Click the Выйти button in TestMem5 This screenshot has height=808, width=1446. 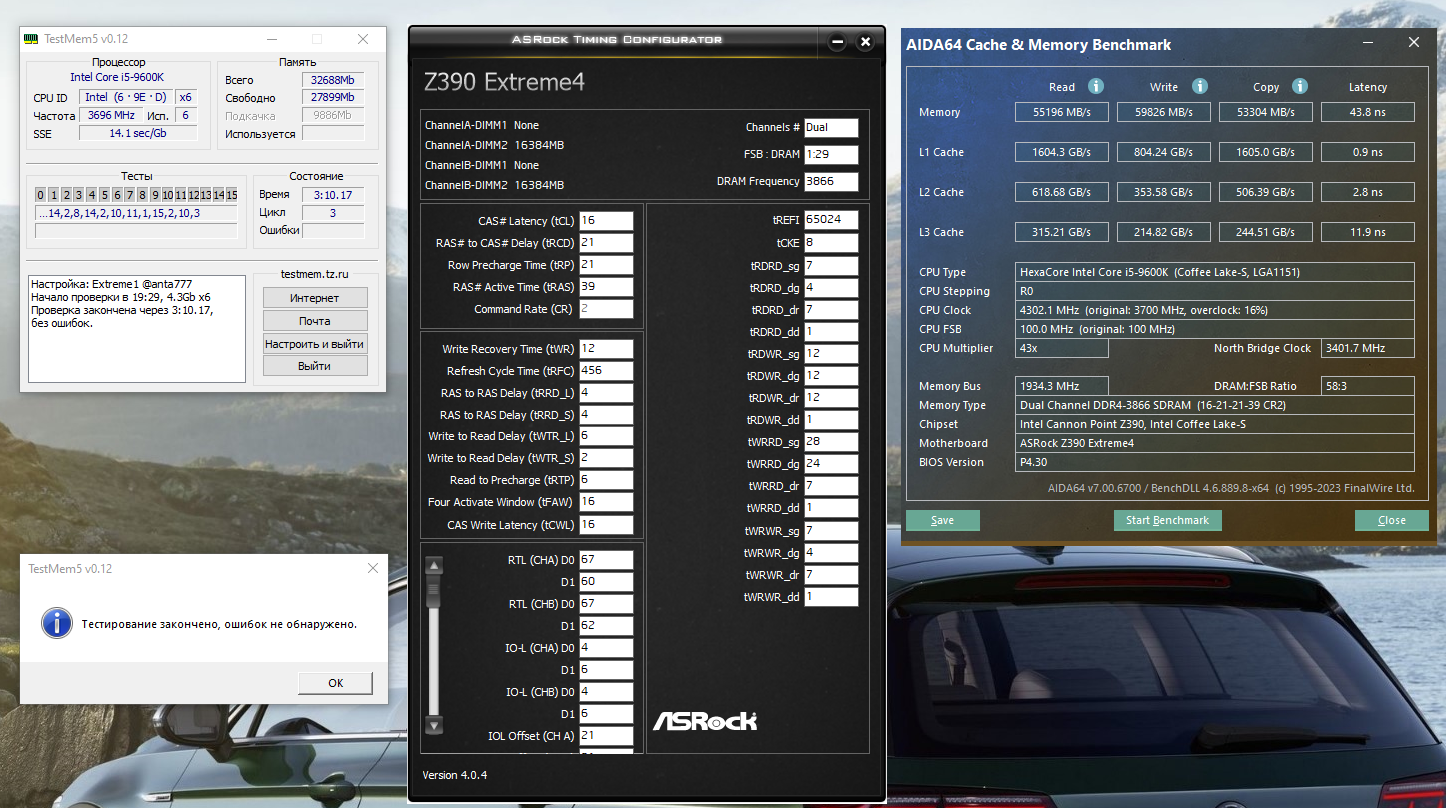[315, 366]
